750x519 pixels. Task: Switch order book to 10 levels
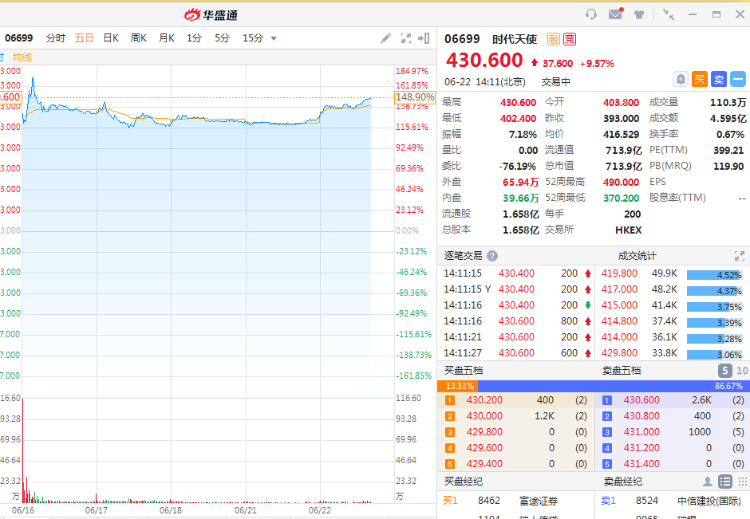pos(742,370)
